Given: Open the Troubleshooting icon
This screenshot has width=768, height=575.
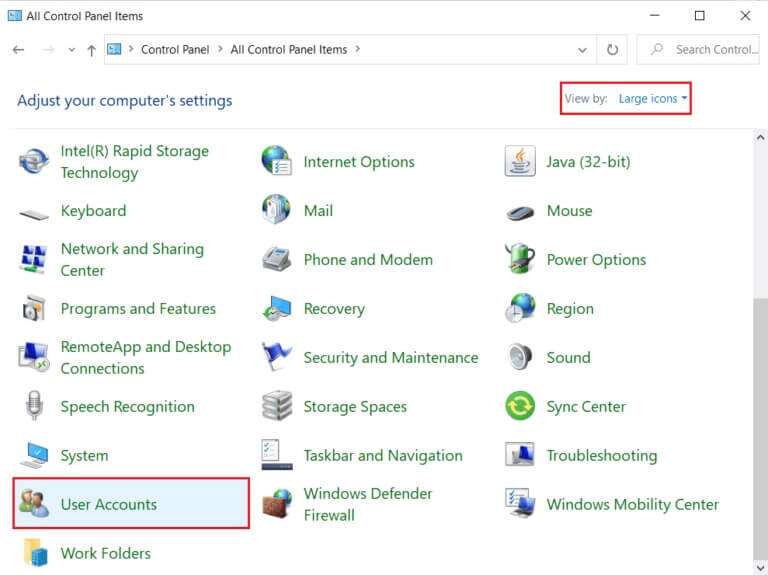Looking at the screenshot, I should point(520,455).
